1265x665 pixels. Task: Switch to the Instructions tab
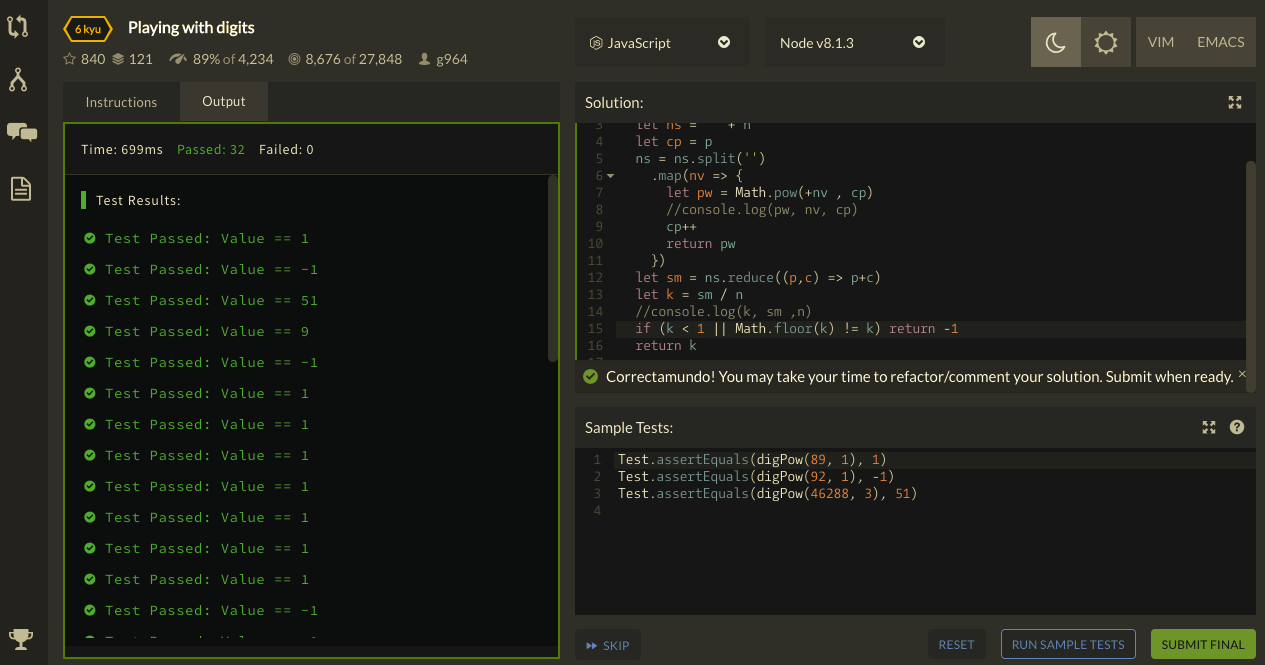click(121, 102)
